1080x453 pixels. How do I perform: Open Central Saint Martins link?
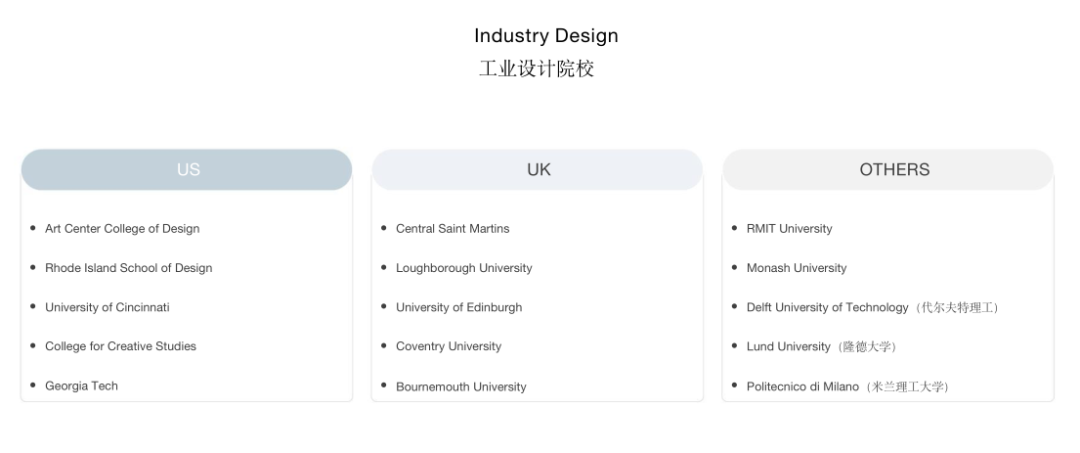[x=452, y=229]
